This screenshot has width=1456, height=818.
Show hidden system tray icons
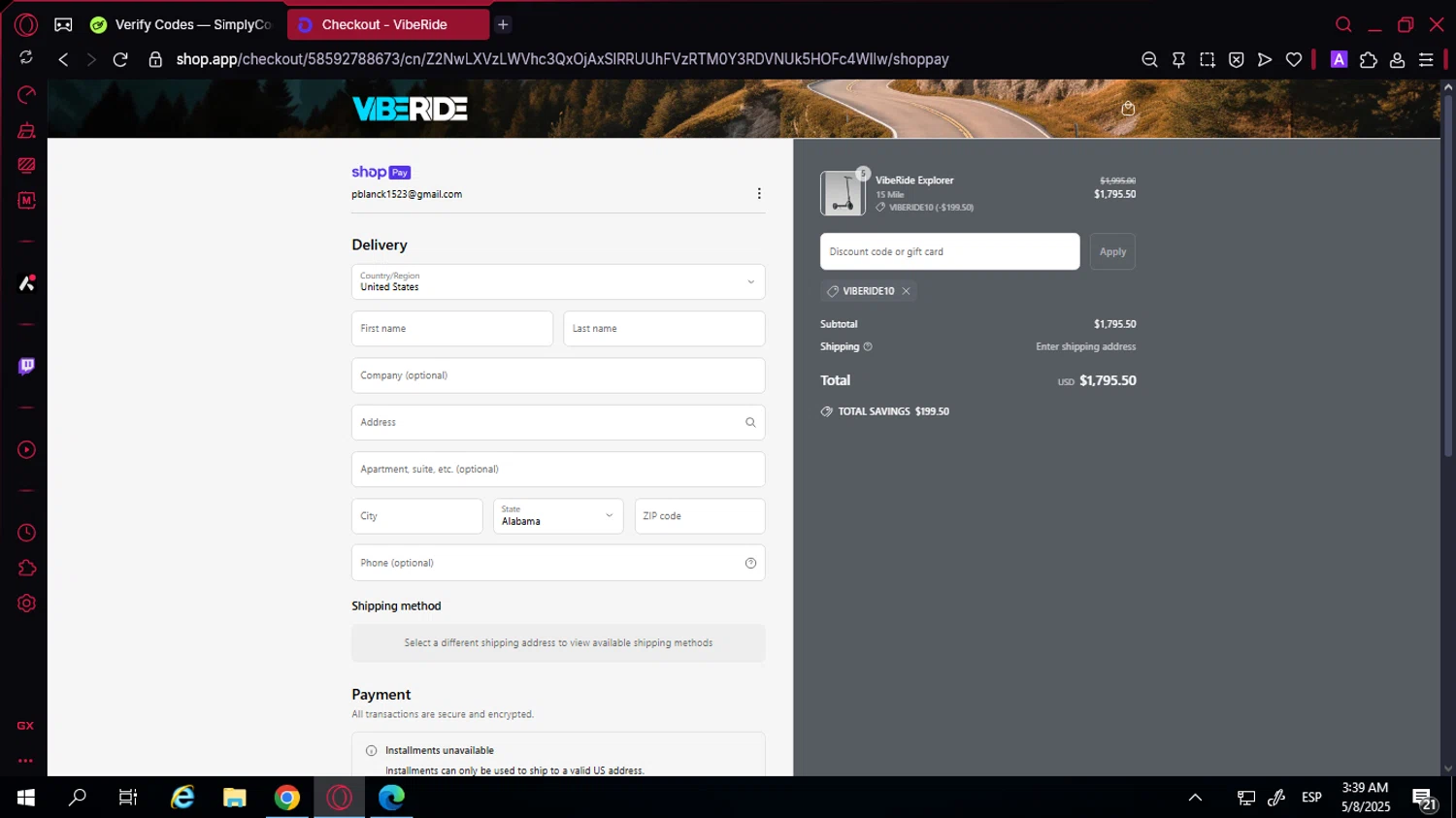coord(1195,798)
